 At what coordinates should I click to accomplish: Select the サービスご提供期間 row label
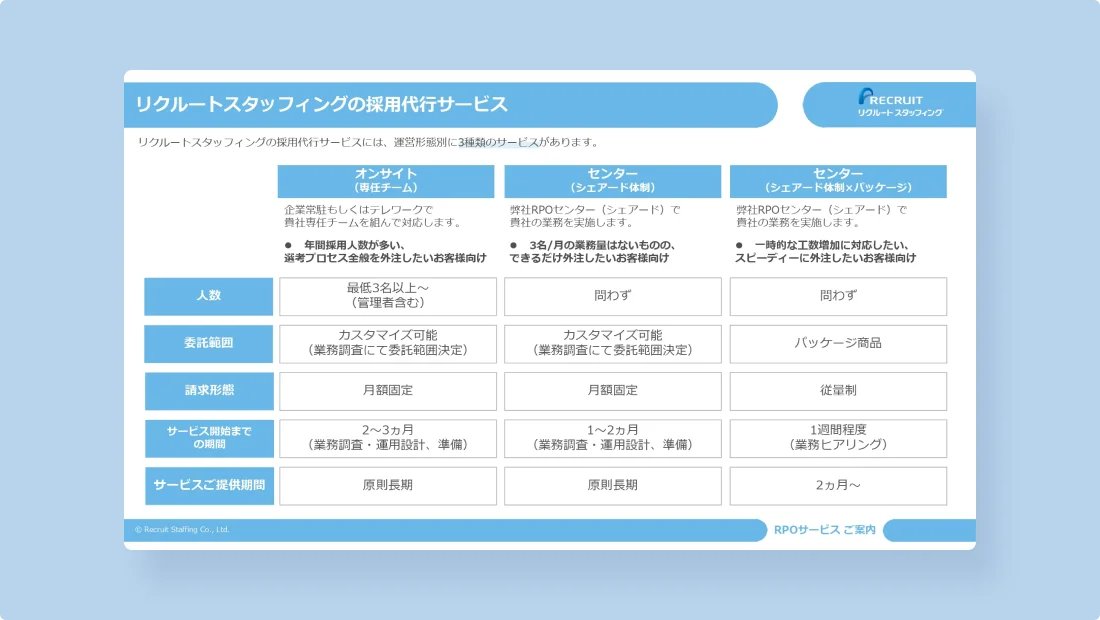(209, 486)
